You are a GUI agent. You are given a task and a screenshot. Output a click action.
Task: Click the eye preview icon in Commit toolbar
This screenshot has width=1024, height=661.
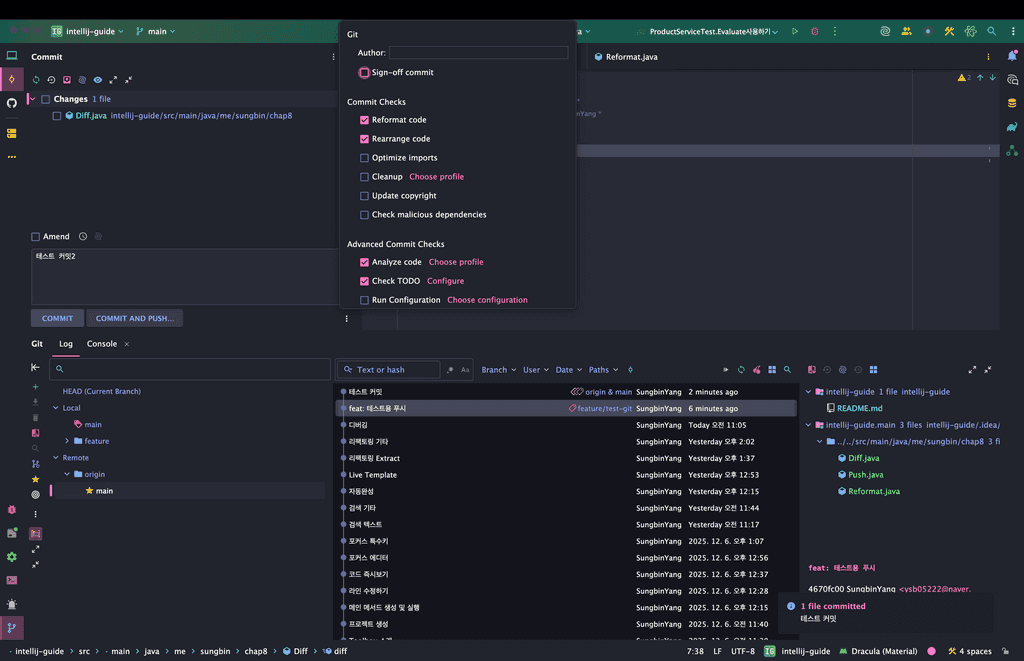97,79
